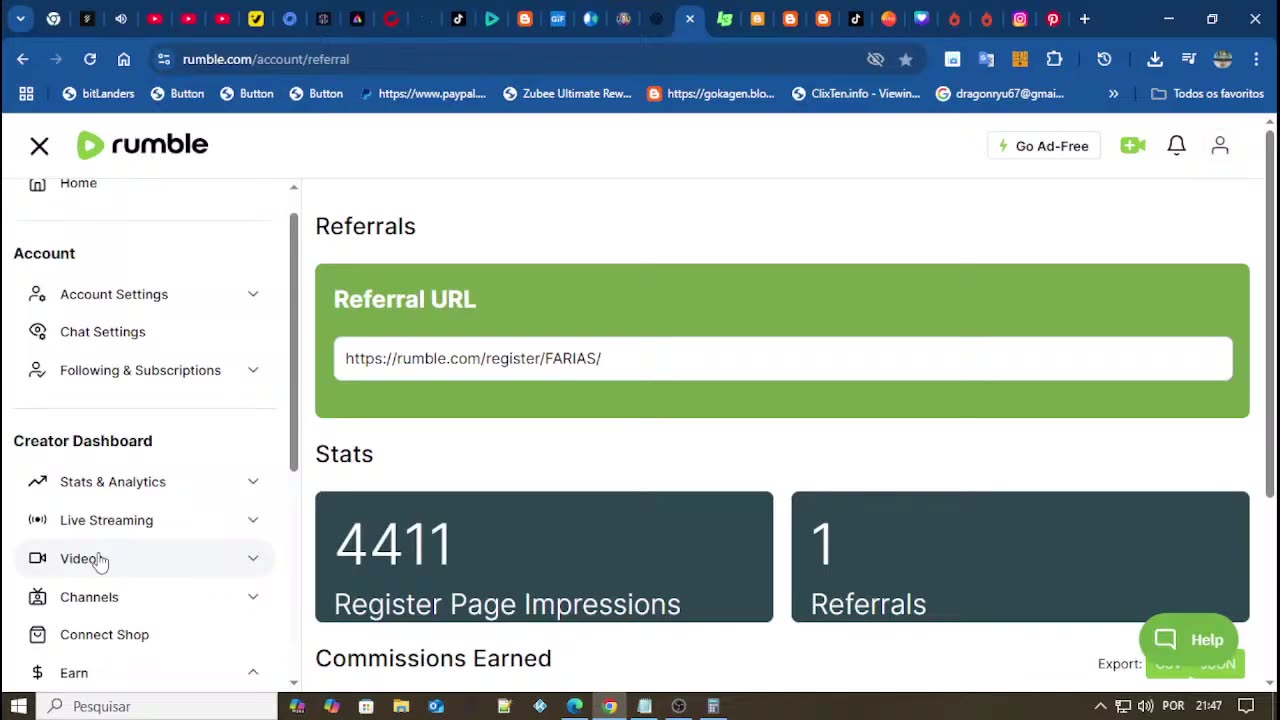1280x720 pixels.
Task: Click the green upload video camera icon
Action: (x=1133, y=146)
